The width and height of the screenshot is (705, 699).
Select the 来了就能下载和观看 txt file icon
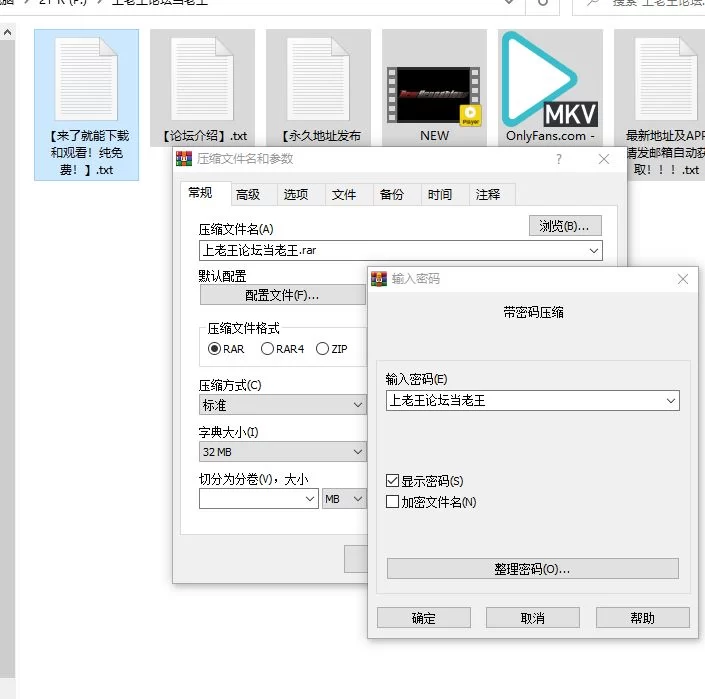86,79
